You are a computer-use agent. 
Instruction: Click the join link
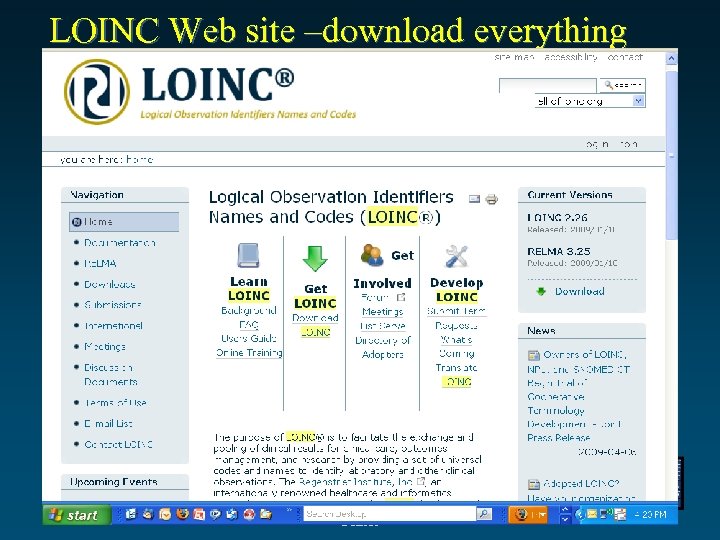(x=629, y=144)
